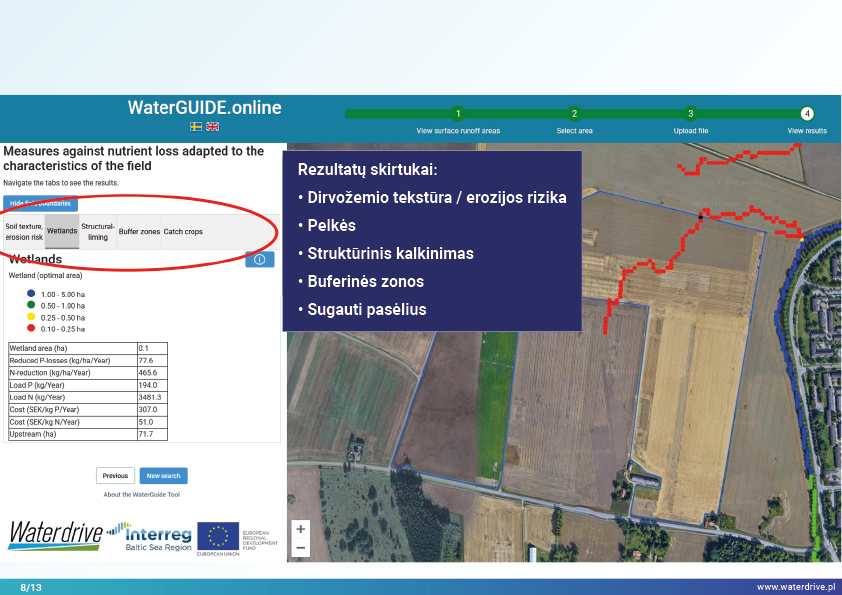The image size is (842, 595).
Task: Zoom out on the map
Action: click(301, 548)
